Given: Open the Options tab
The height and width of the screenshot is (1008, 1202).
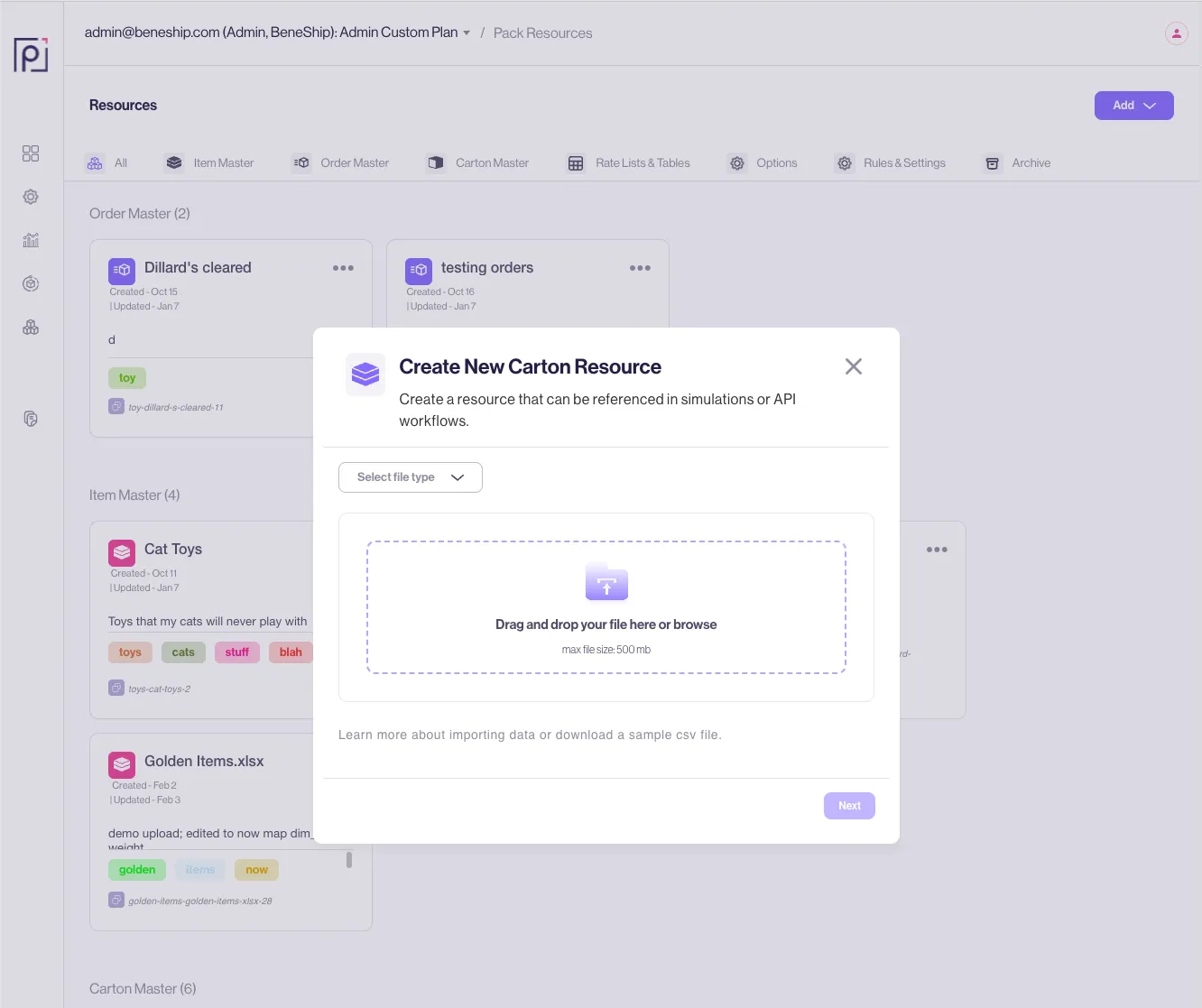Looking at the screenshot, I should [x=763, y=163].
